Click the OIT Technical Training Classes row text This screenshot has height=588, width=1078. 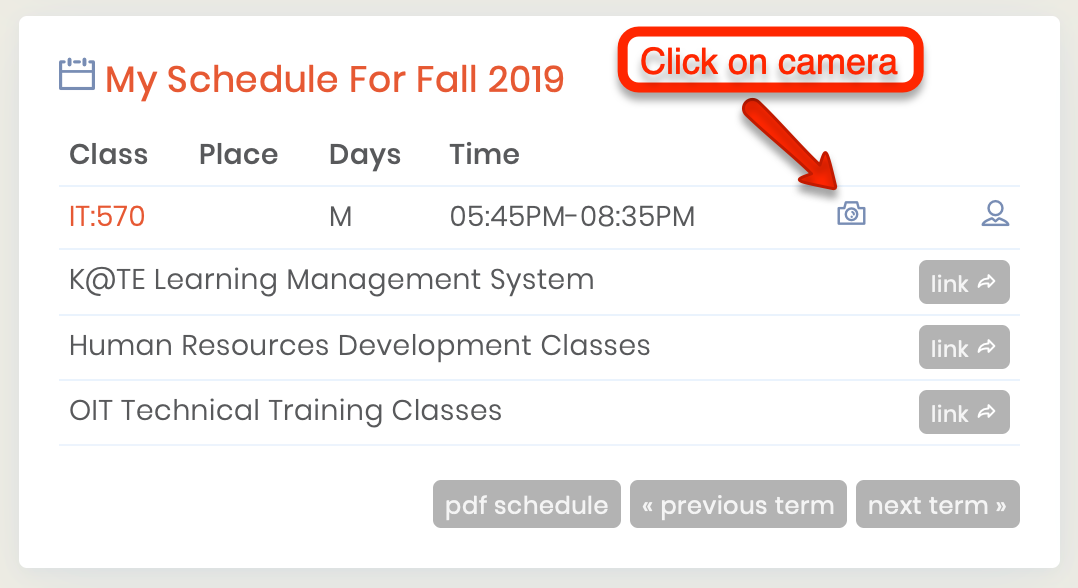pyautogui.click(x=285, y=410)
